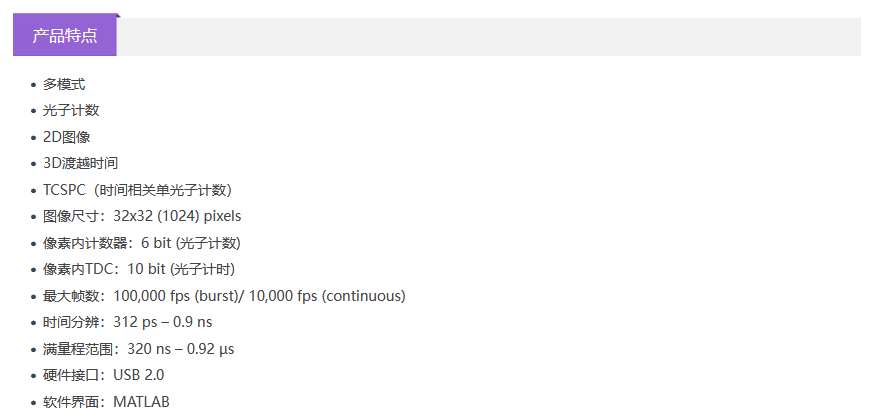
Task: Click the 多模式 list item
Action: point(64,84)
